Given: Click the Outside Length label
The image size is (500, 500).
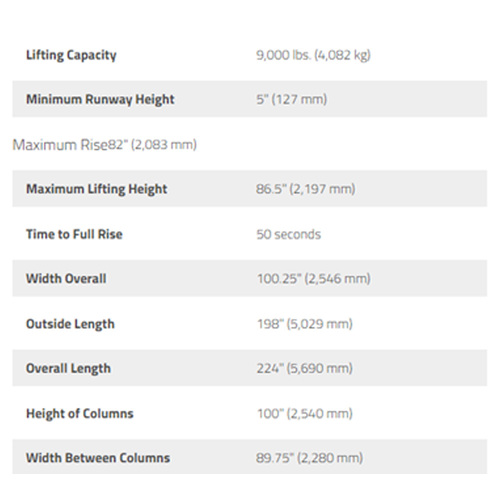Looking at the screenshot, I should click(70, 324).
